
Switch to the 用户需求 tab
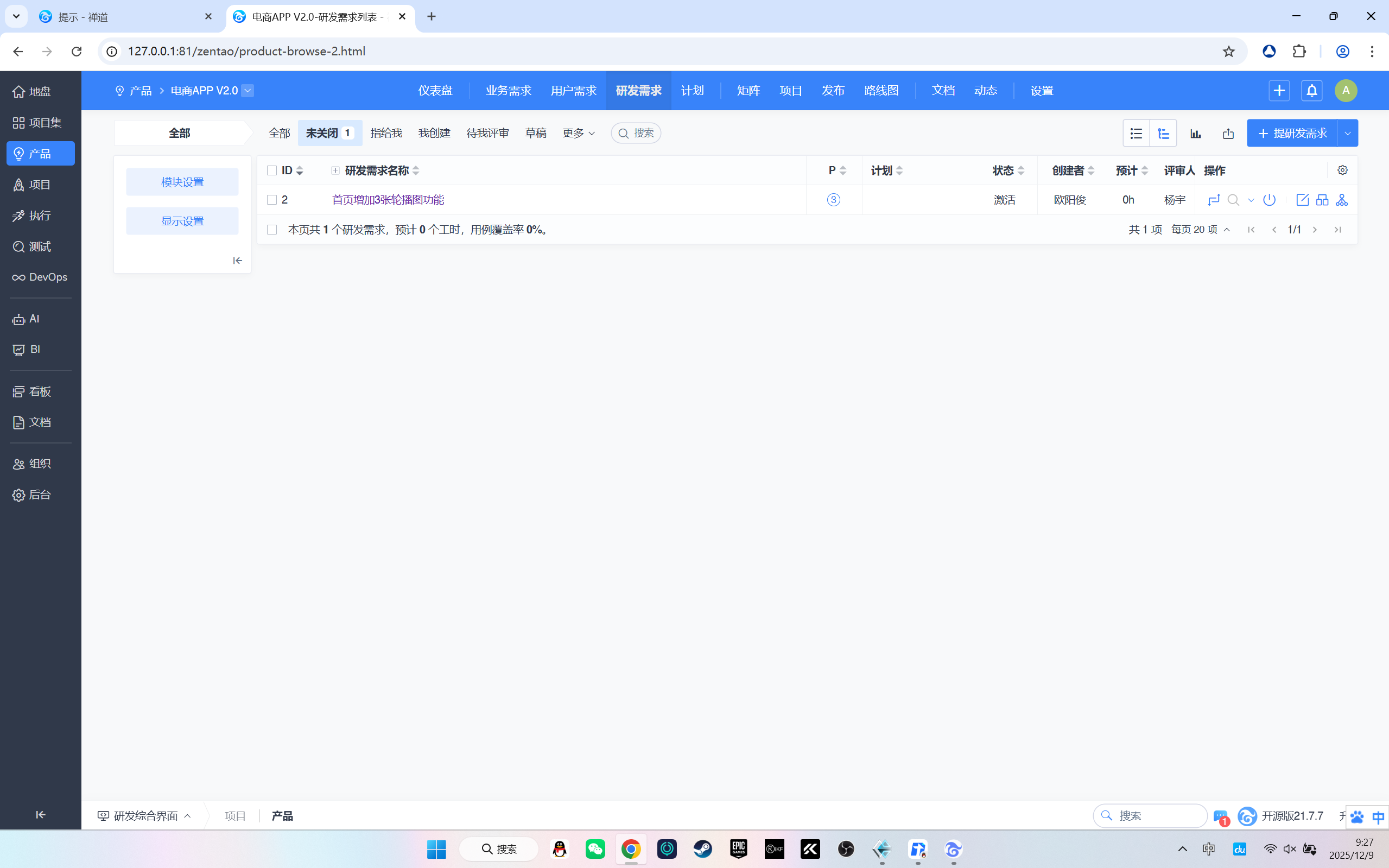tap(573, 91)
